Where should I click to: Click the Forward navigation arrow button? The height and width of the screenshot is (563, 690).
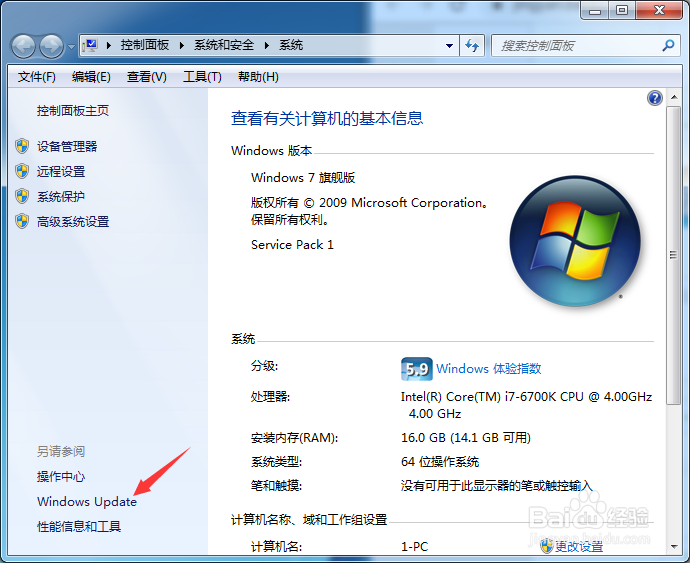click(x=51, y=46)
